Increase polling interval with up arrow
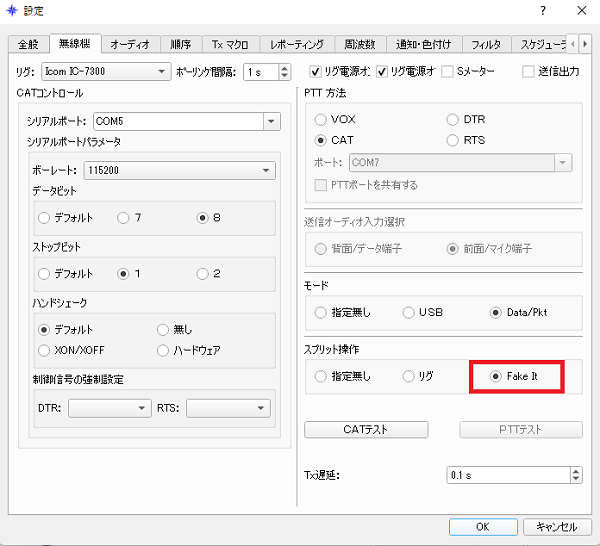Screen dimensions: 600x546 coord(285,68)
